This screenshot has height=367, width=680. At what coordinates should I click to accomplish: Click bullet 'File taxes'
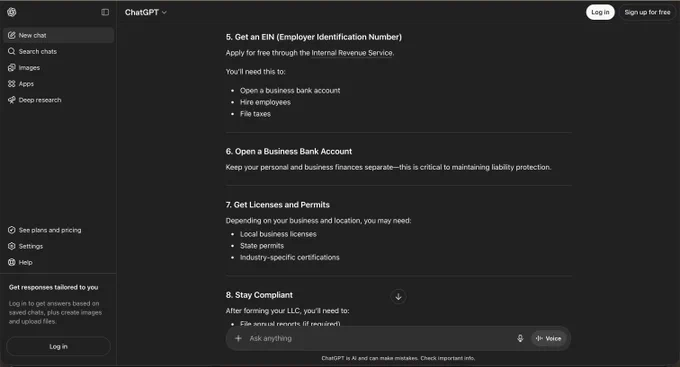[255, 114]
